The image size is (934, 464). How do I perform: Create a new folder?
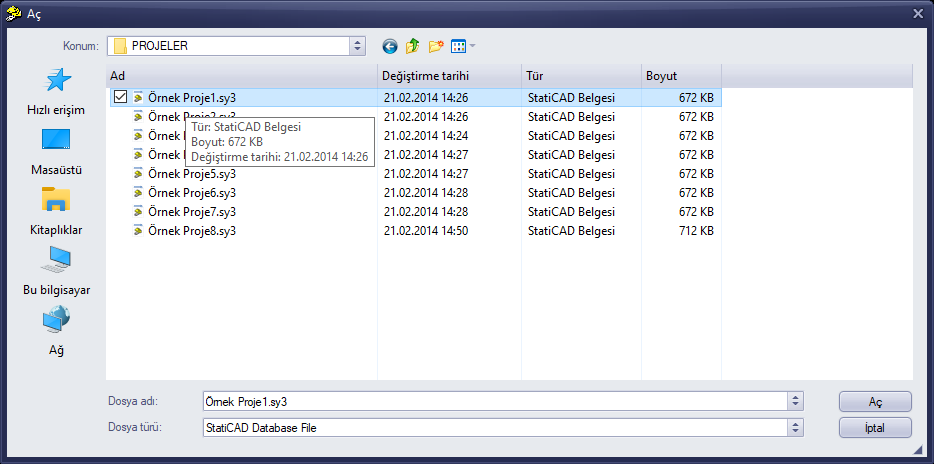[436, 46]
